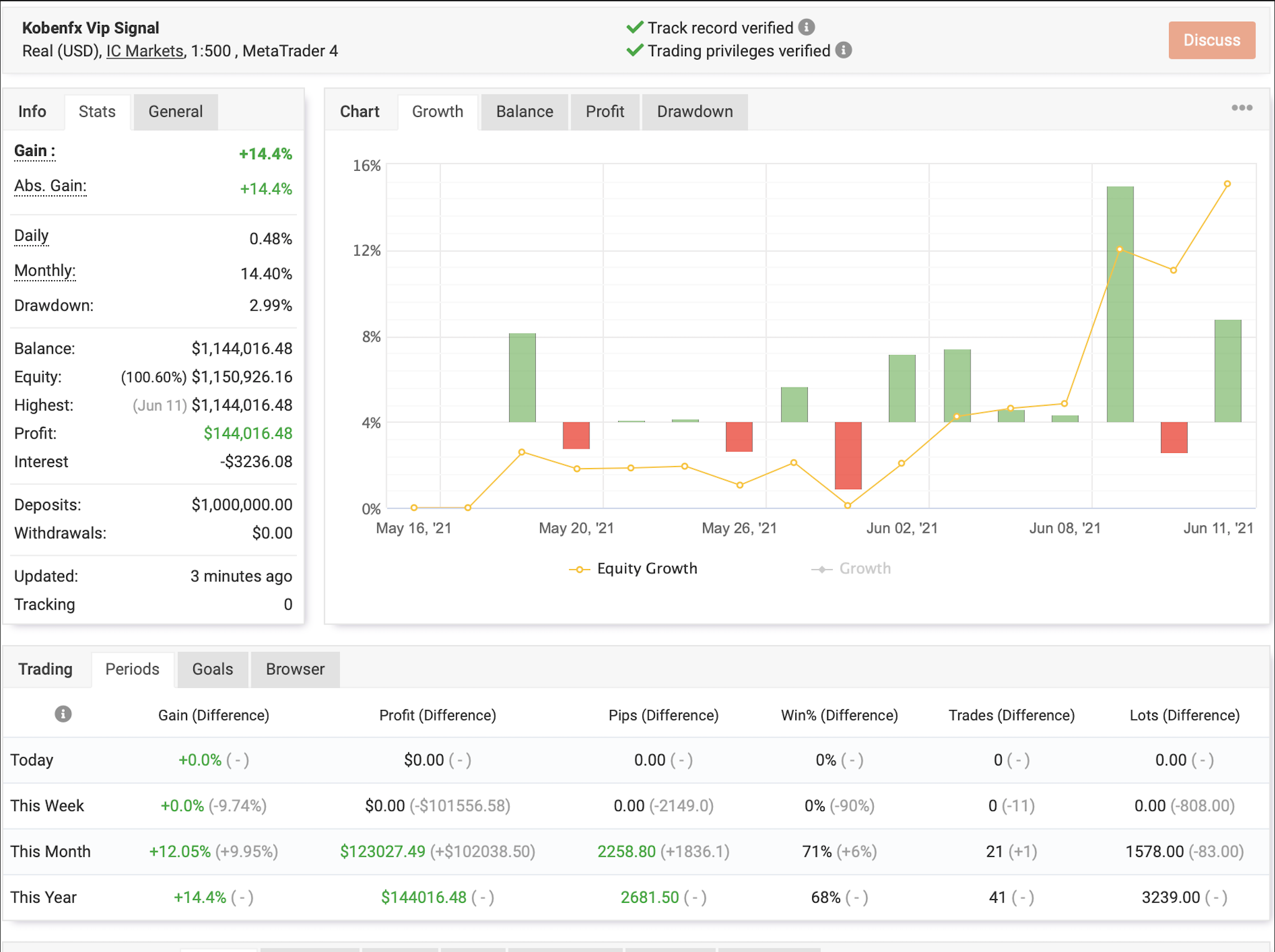
Task: Click the Track record verified info icon
Action: coord(807,27)
